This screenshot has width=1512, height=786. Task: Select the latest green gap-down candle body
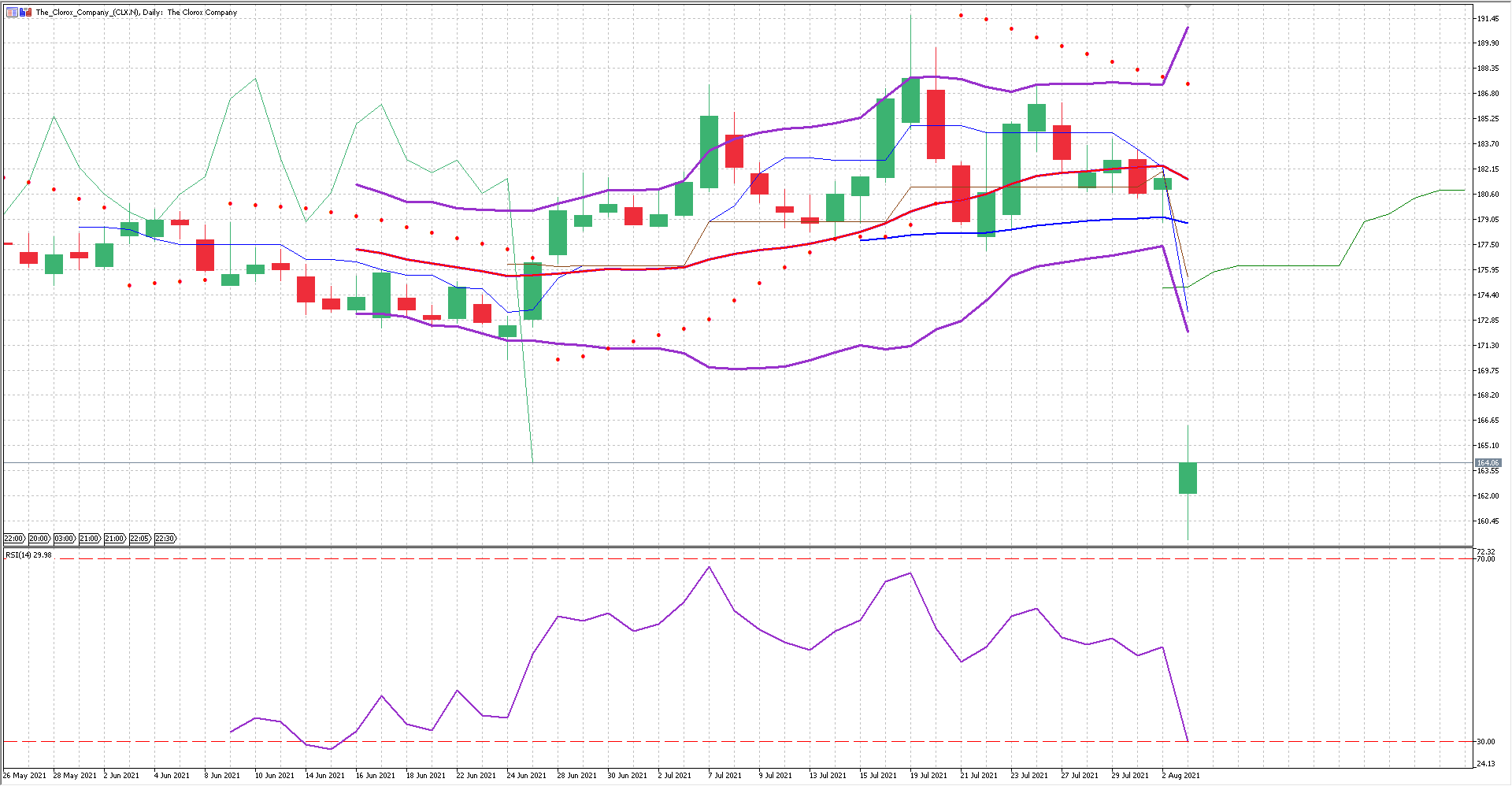click(1188, 478)
